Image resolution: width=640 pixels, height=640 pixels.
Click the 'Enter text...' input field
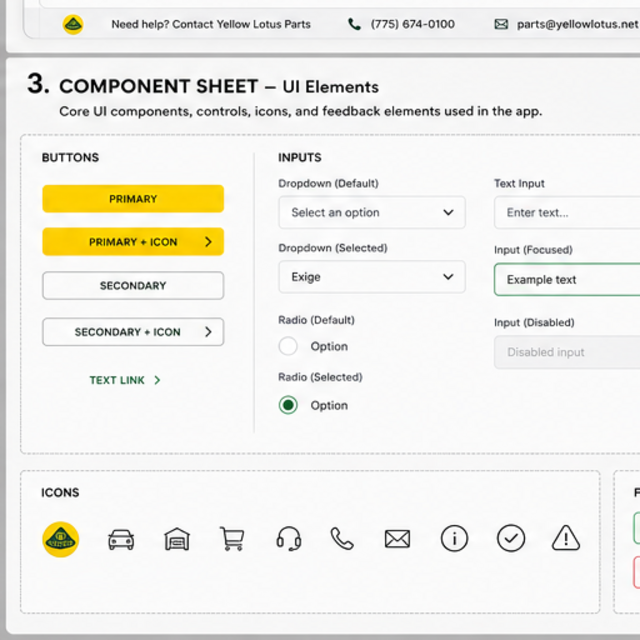pos(567,212)
